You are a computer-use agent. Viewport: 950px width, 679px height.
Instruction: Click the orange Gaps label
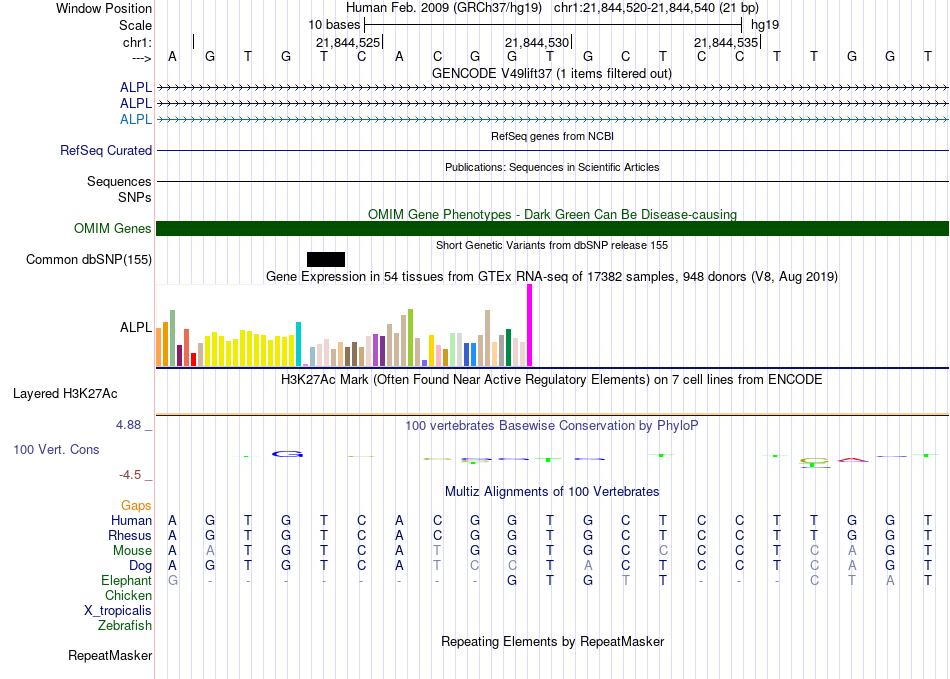[x=136, y=506]
